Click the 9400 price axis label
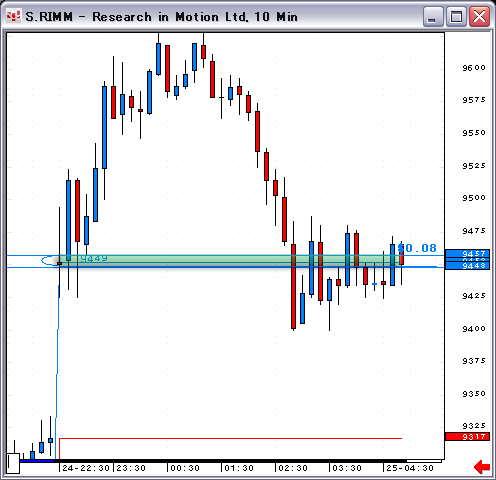Image resolution: width=496 pixels, height=480 pixels. [x=474, y=329]
